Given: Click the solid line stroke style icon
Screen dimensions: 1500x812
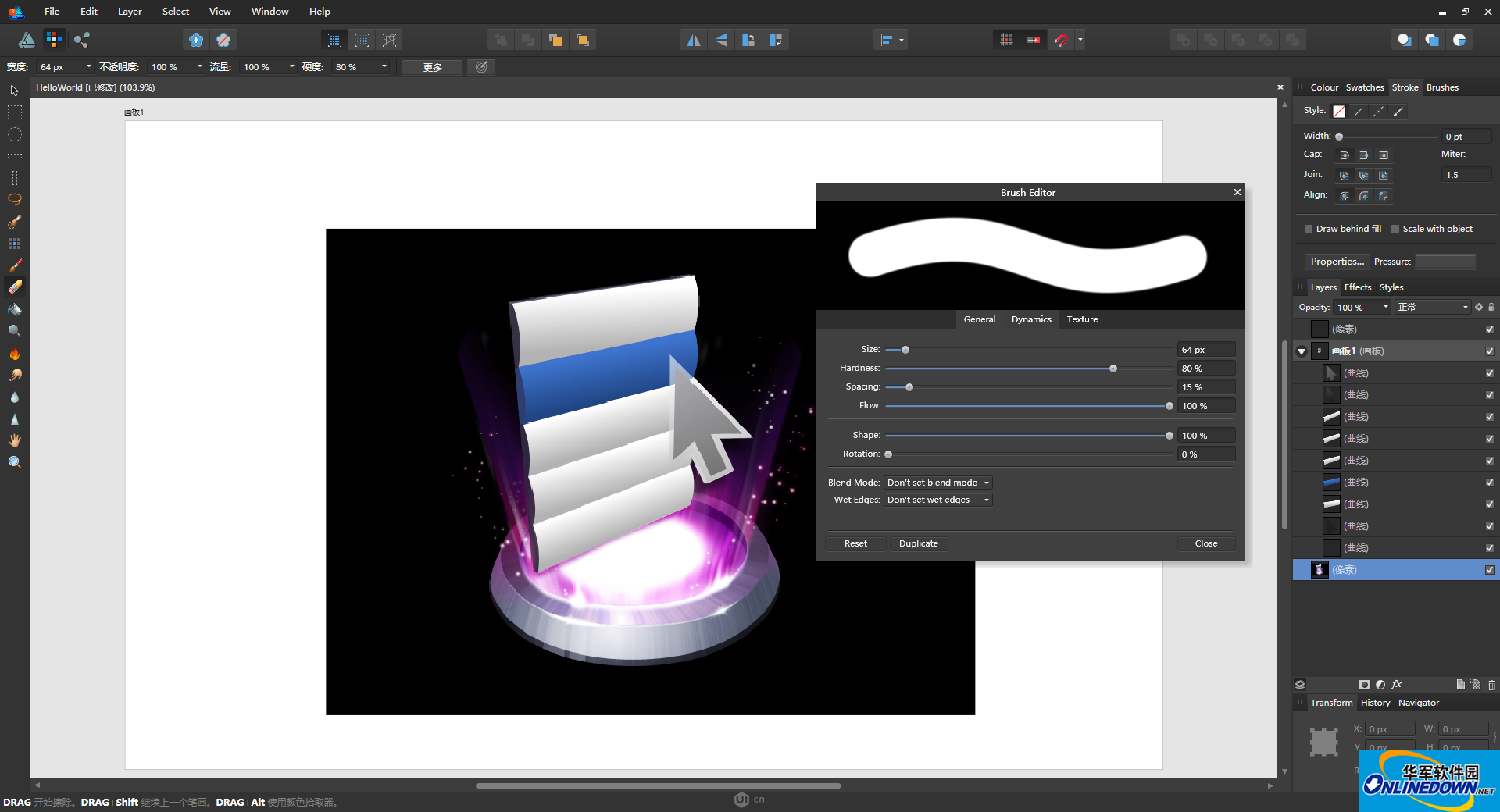Looking at the screenshot, I should click(1359, 112).
